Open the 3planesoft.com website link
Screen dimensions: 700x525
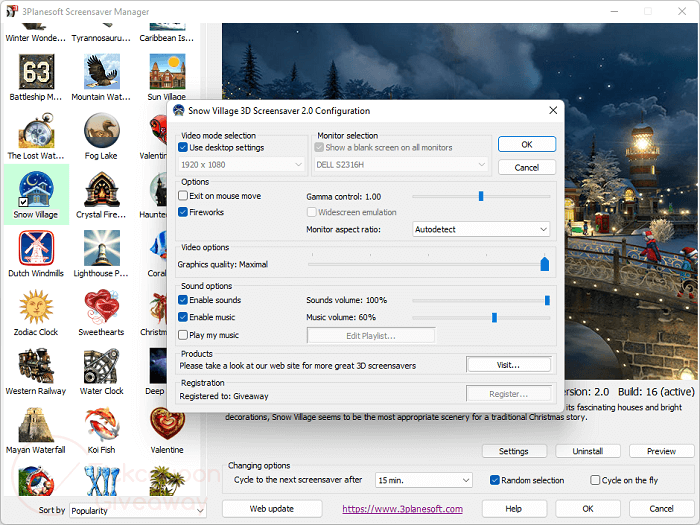coord(403,508)
